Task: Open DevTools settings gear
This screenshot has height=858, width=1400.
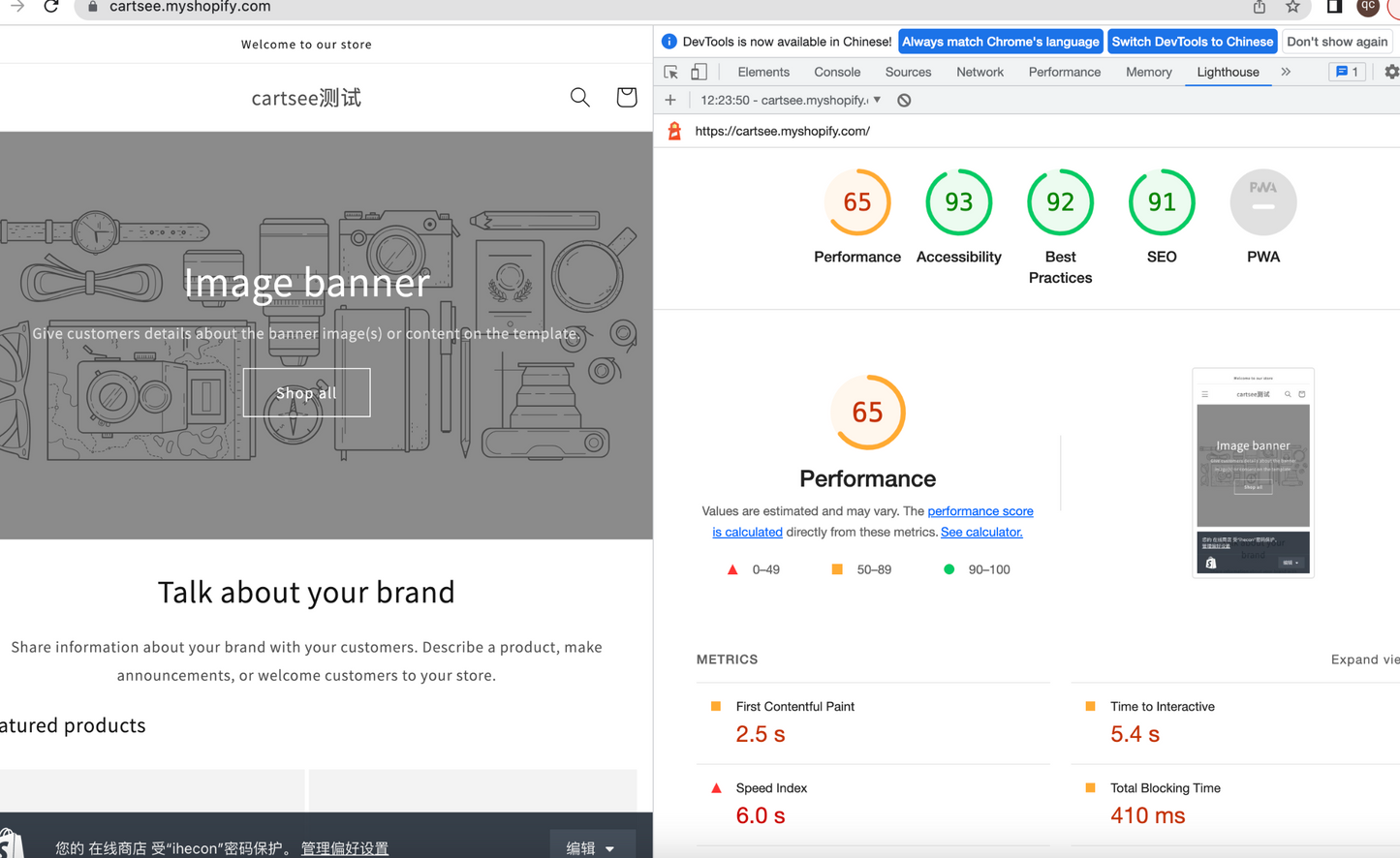Action: point(1391,72)
